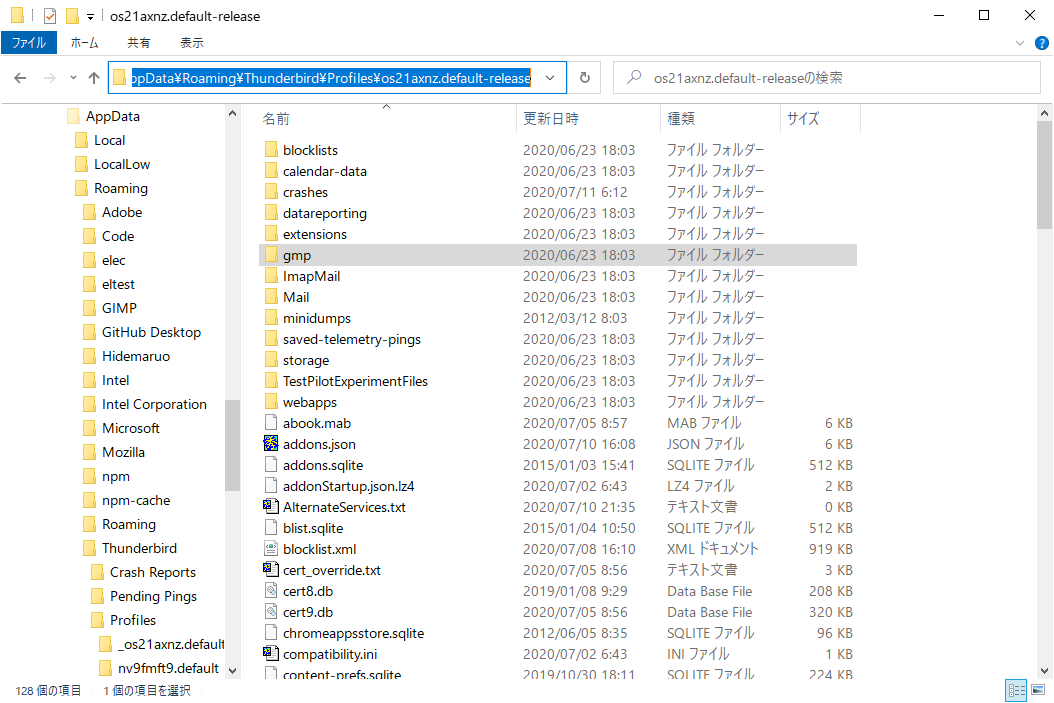Open the 表示 ribbon tab
Screen dimensions: 1054x703
point(192,42)
